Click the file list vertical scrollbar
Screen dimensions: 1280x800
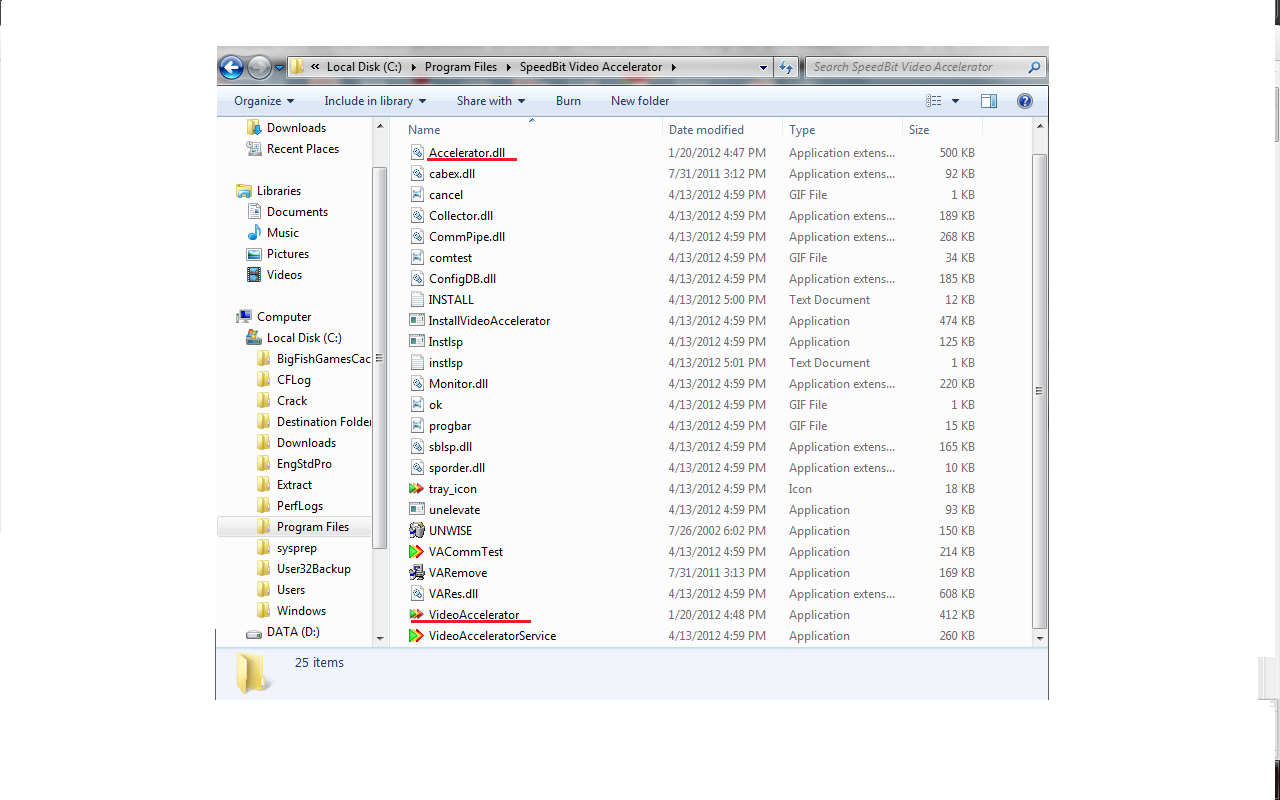pyautogui.click(x=1040, y=391)
